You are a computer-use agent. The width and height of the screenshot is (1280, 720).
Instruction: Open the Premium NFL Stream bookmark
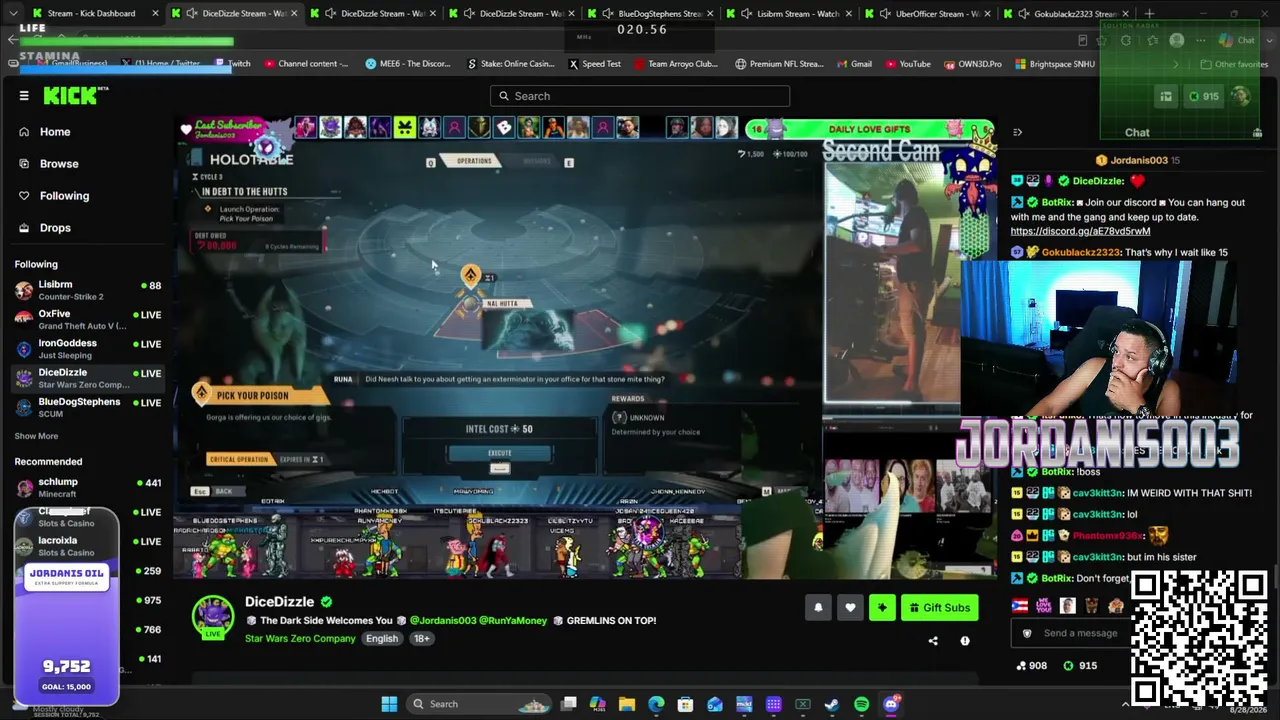779,64
